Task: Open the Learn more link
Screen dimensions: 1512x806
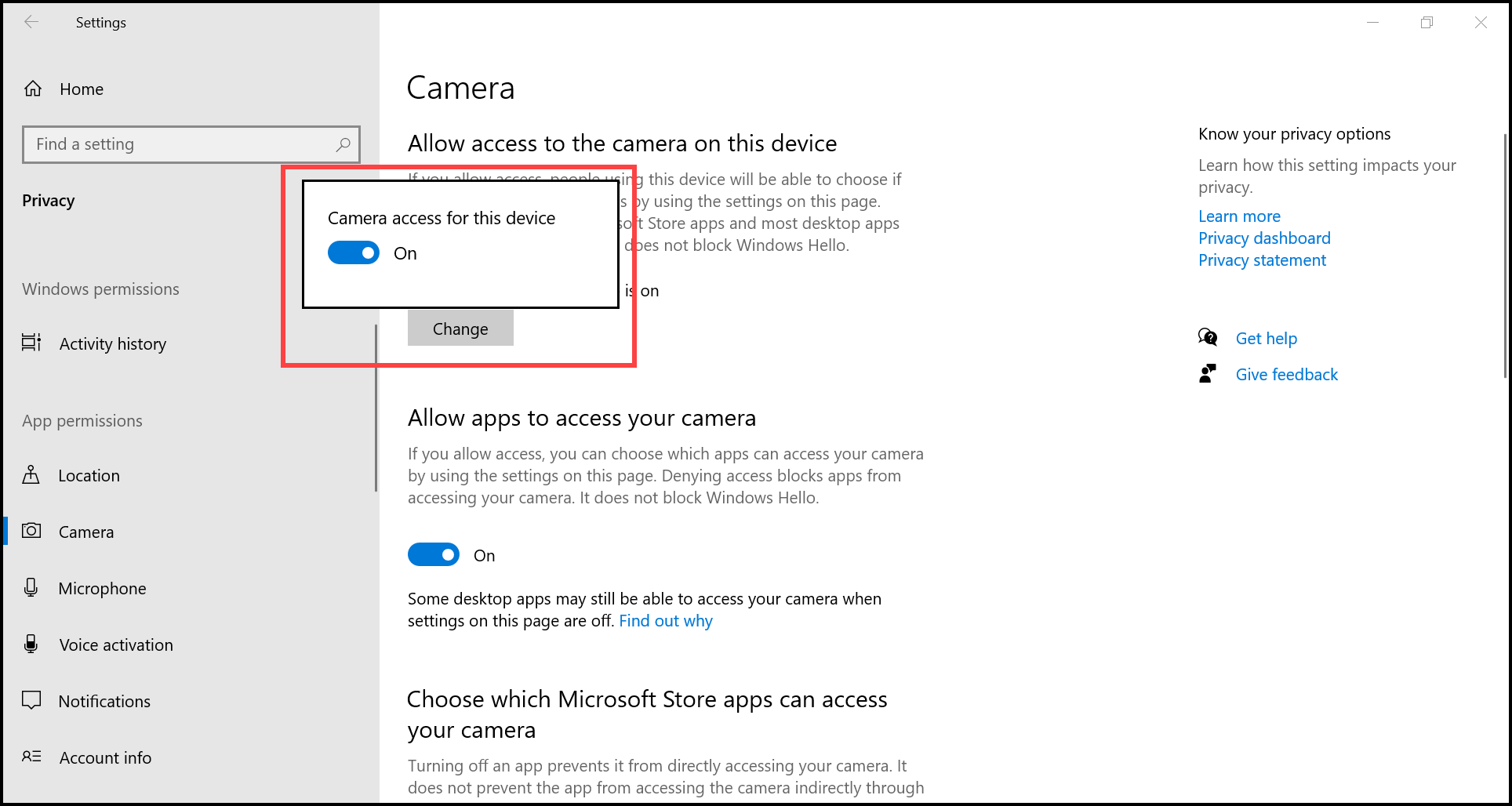Action: (1239, 216)
